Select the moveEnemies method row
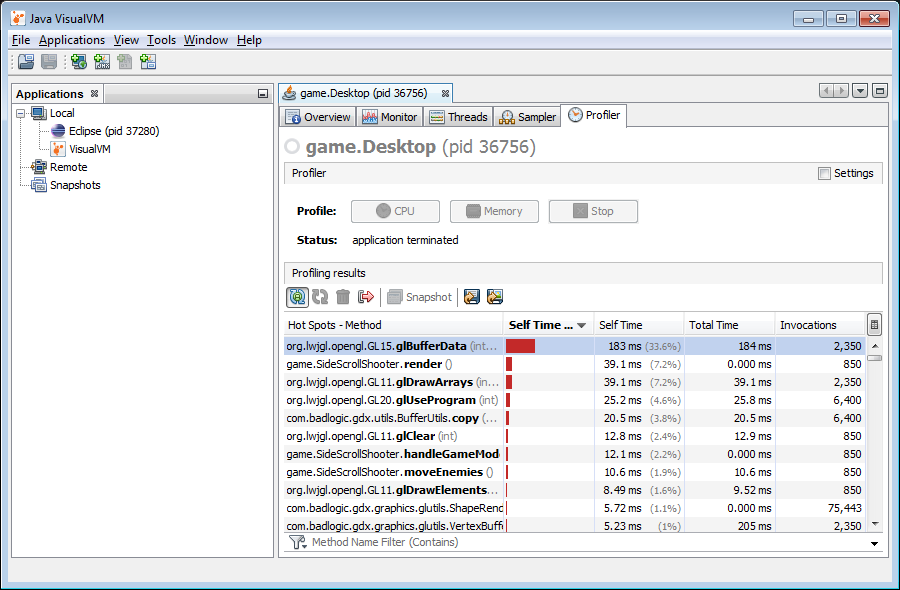The height and width of the screenshot is (590, 900). click(x=575, y=472)
